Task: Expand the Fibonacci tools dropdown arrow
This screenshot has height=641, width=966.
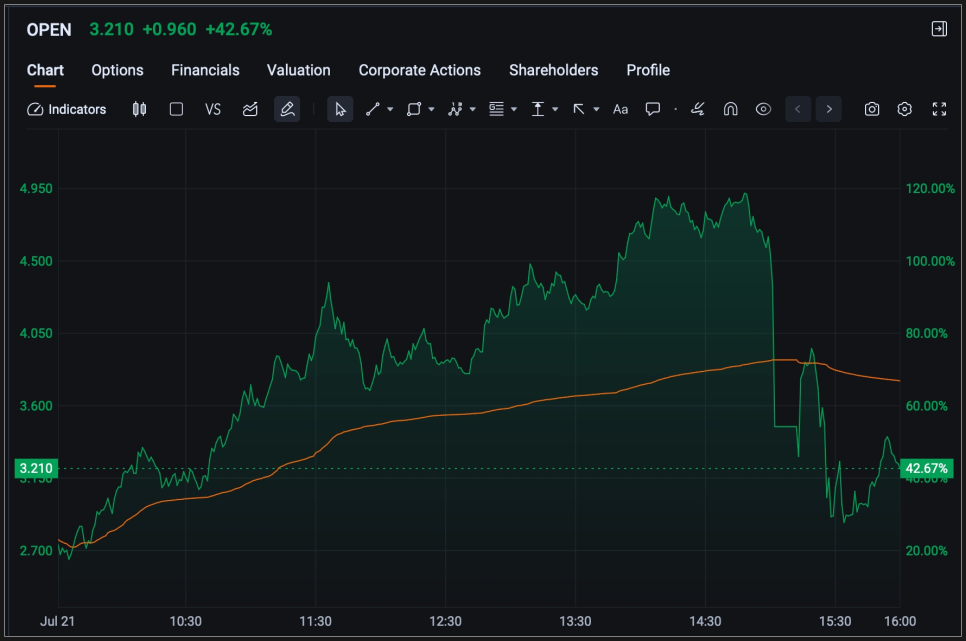Action: [x=514, y=109]
